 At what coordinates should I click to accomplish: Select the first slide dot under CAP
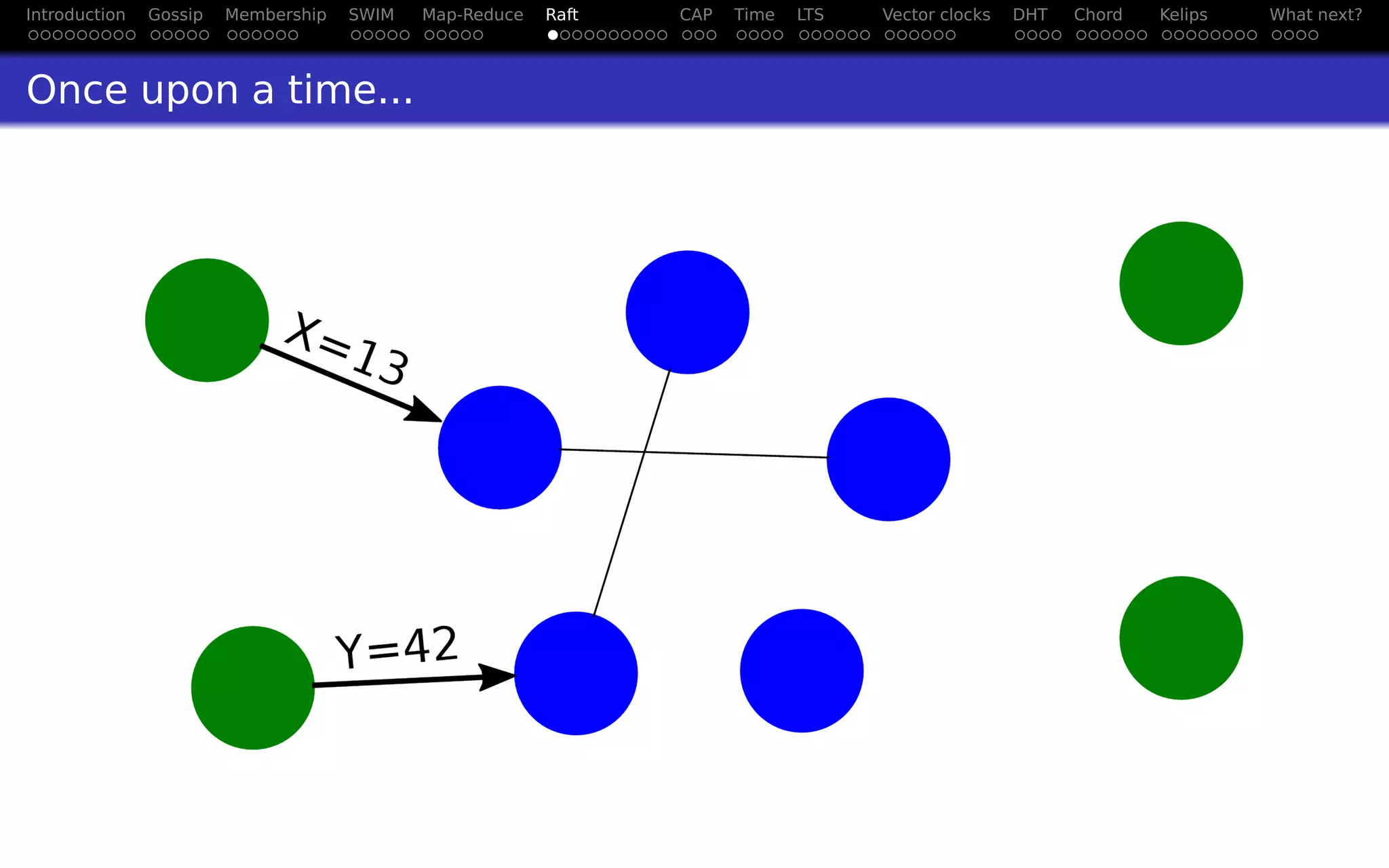coord(687,35)
